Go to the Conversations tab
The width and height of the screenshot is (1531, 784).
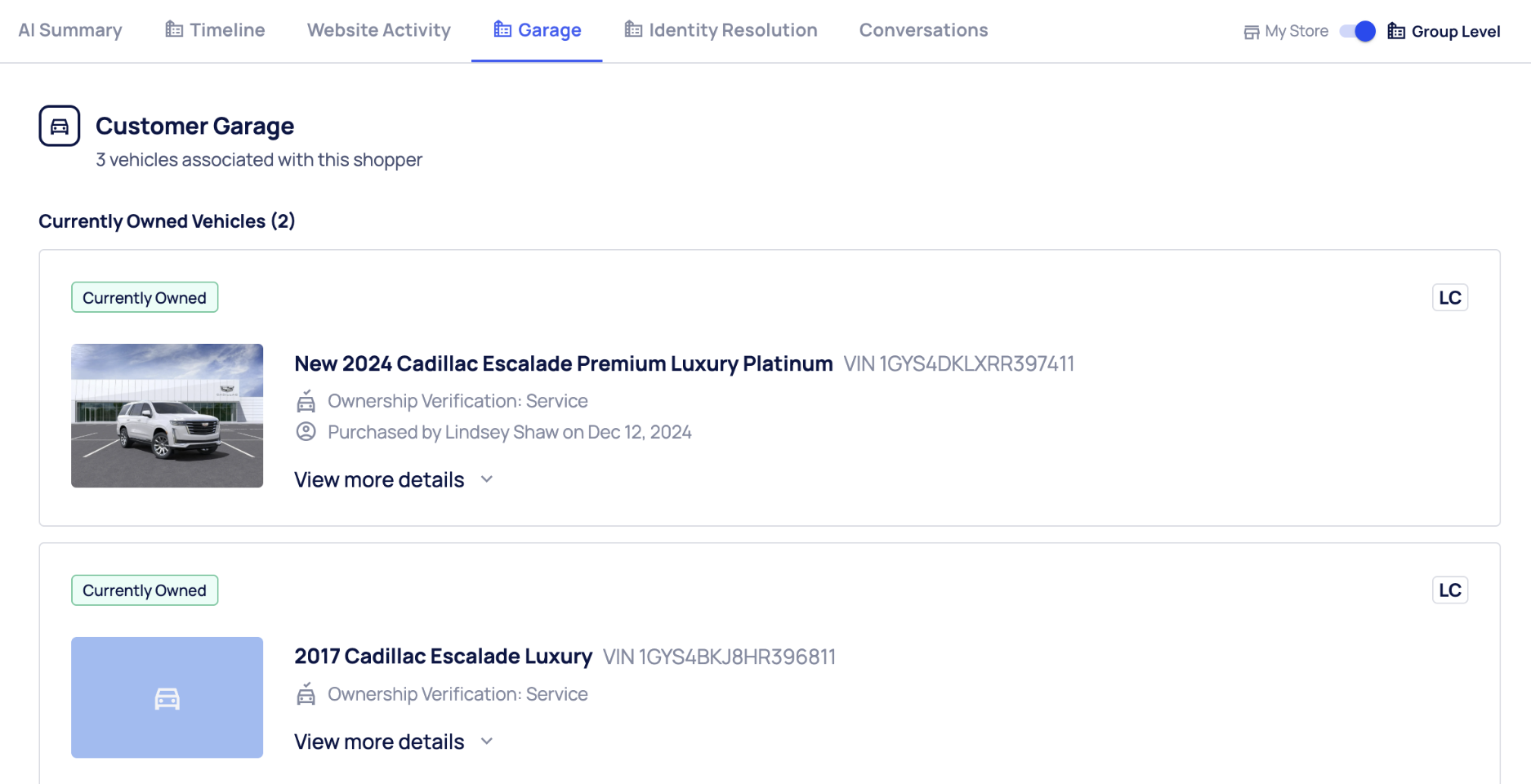(x=923, y=30)
